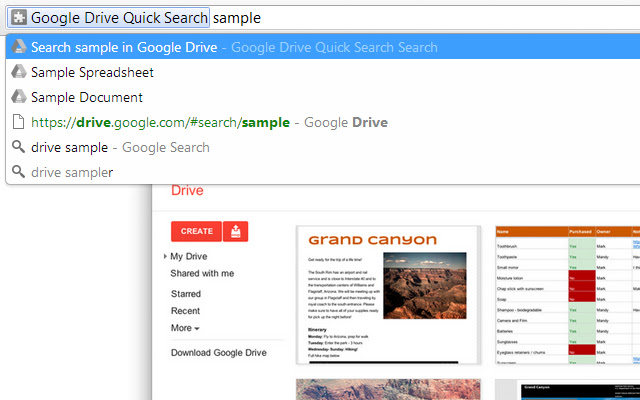The image size is (640, 400).
Task: Click Drive icon in highlighted search suggestion
Action: click(x=18, y=47)
